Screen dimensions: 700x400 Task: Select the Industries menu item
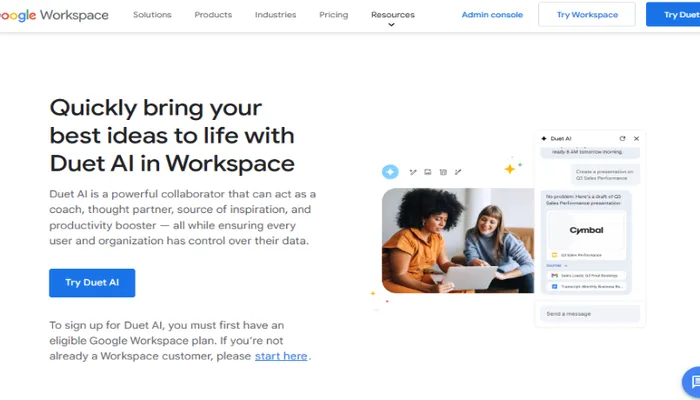[275, 15]
